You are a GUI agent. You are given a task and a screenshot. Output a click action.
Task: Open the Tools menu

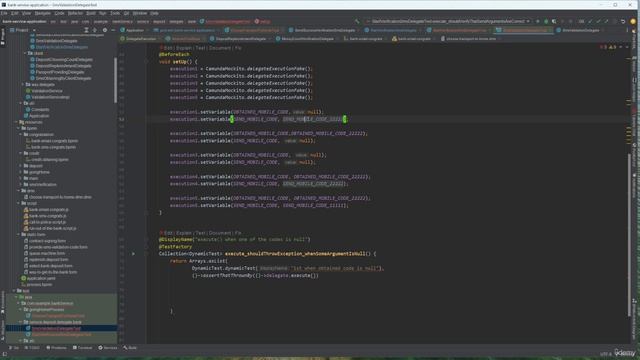(x=115, y=13)
